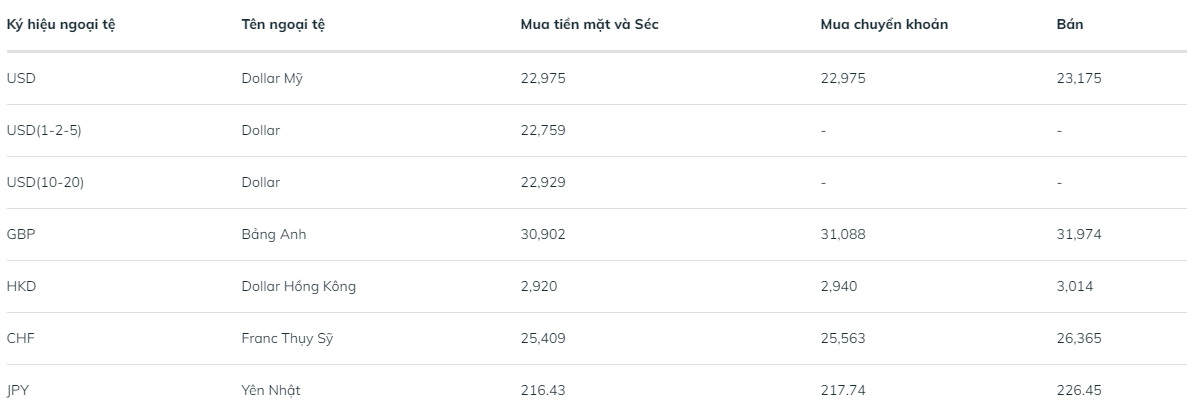1189x411 pixels.
Task: Click the JPY currency code
Action: click(20, 390)
